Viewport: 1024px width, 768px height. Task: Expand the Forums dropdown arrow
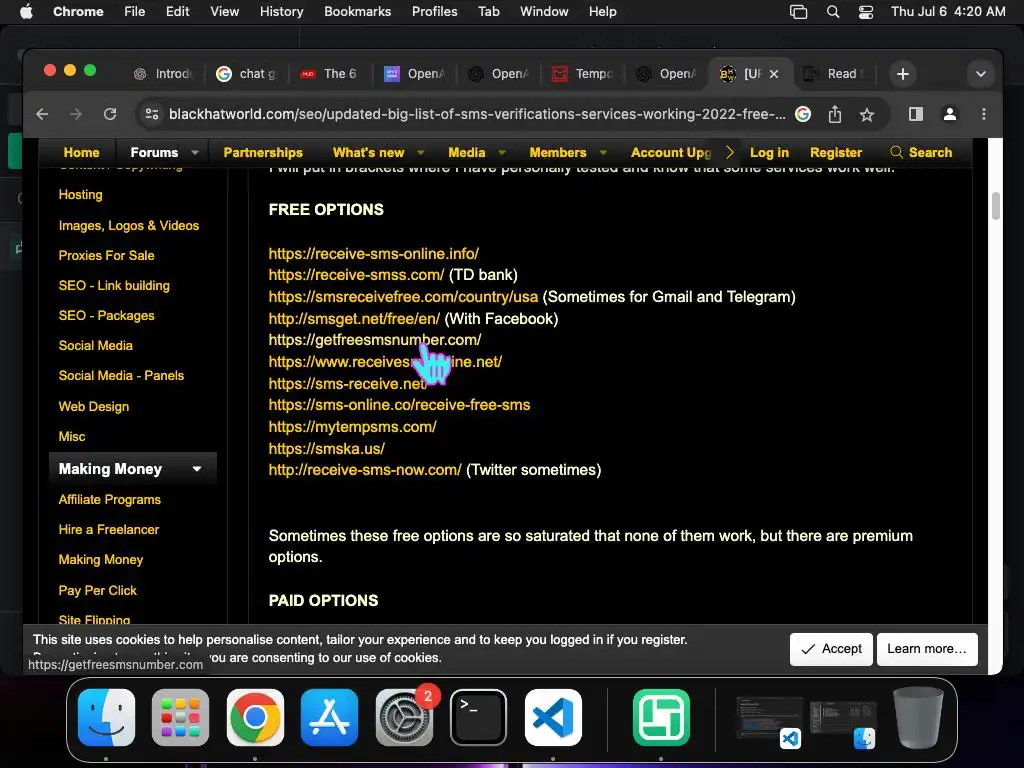point(195,152)
